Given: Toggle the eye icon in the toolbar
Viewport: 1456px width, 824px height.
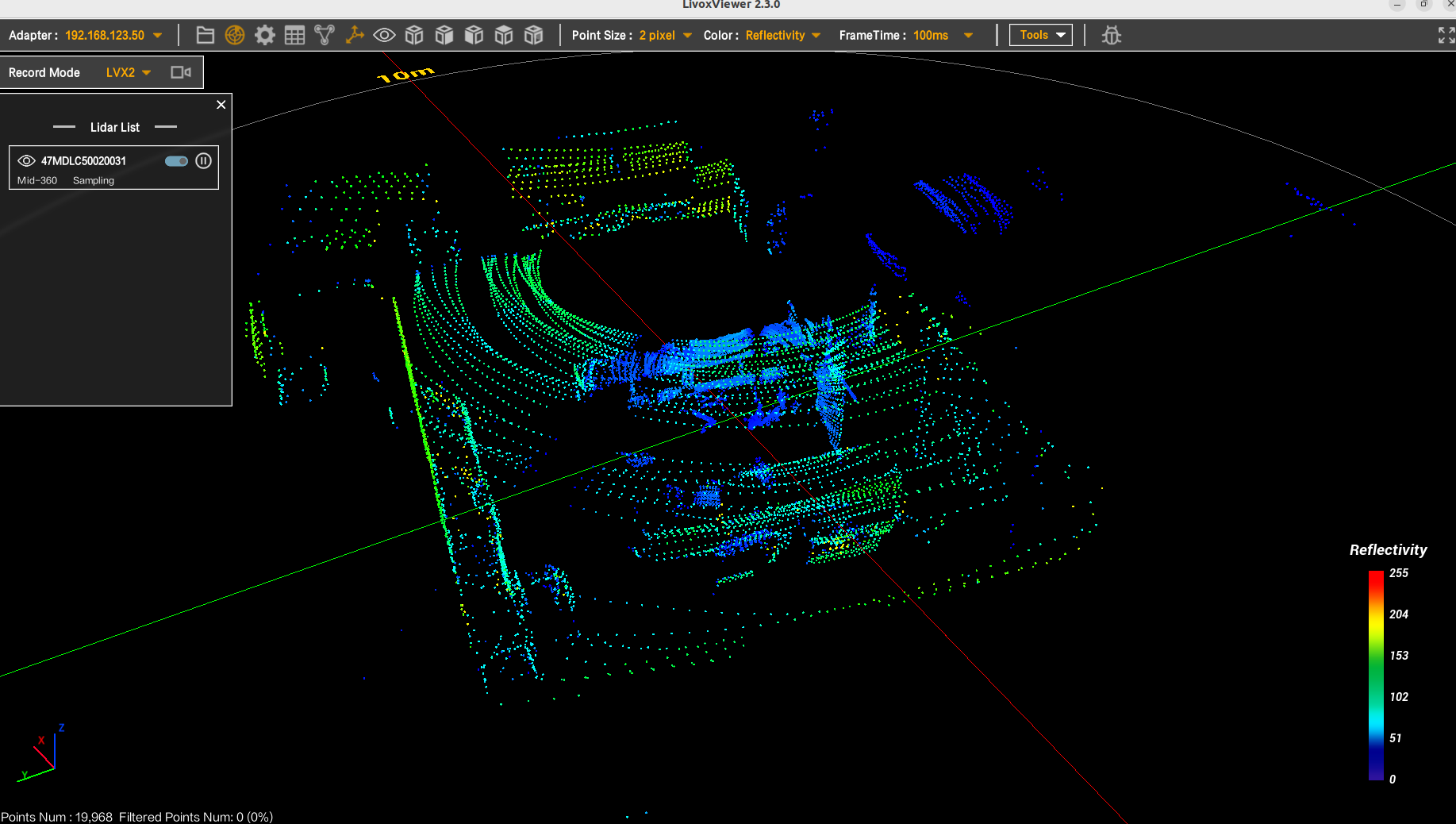Looking at the screenshot, I should (384, 35).
